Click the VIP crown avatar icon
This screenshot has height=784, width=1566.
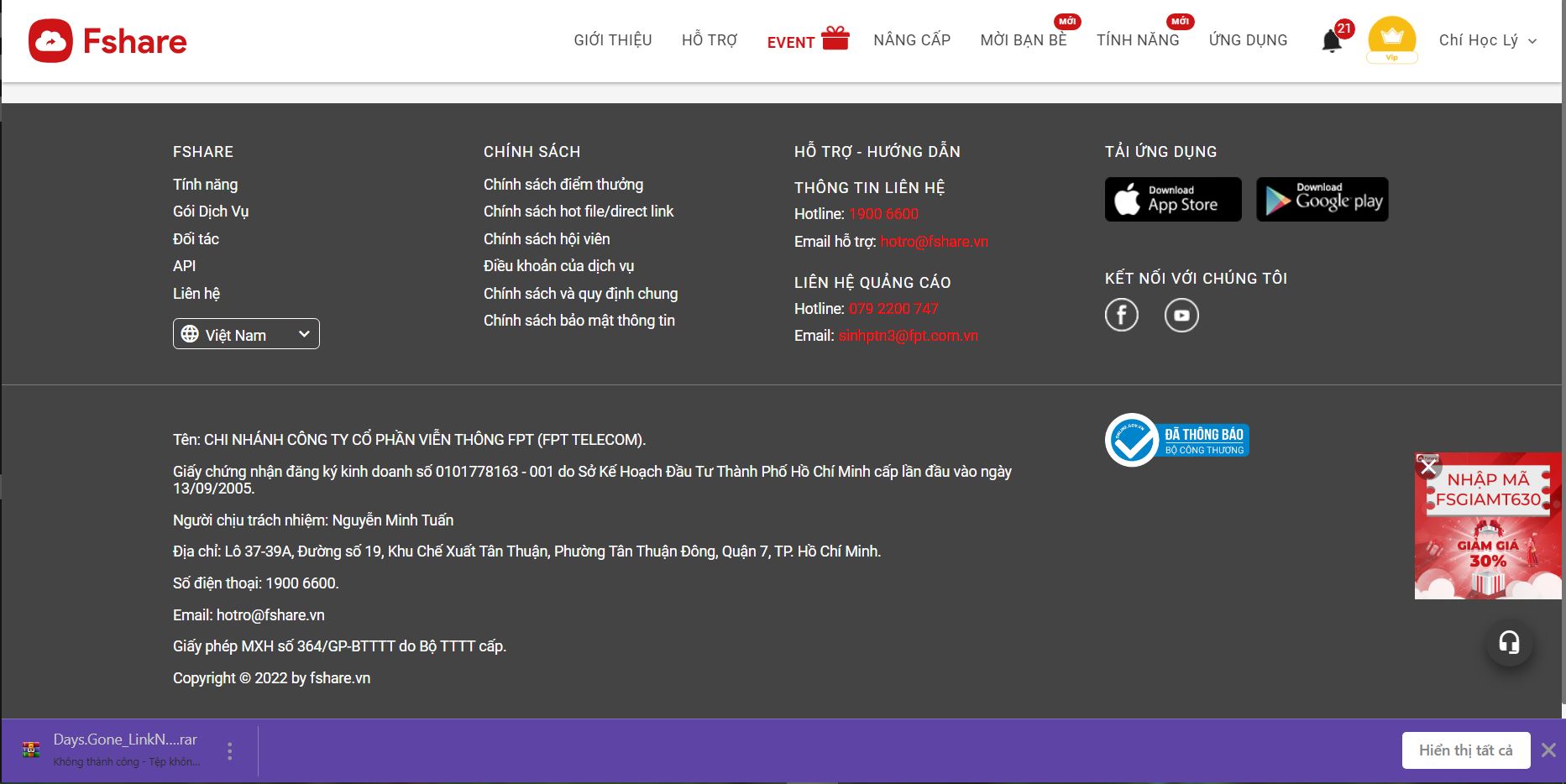pyautogui.click(x=1391, y=39)
